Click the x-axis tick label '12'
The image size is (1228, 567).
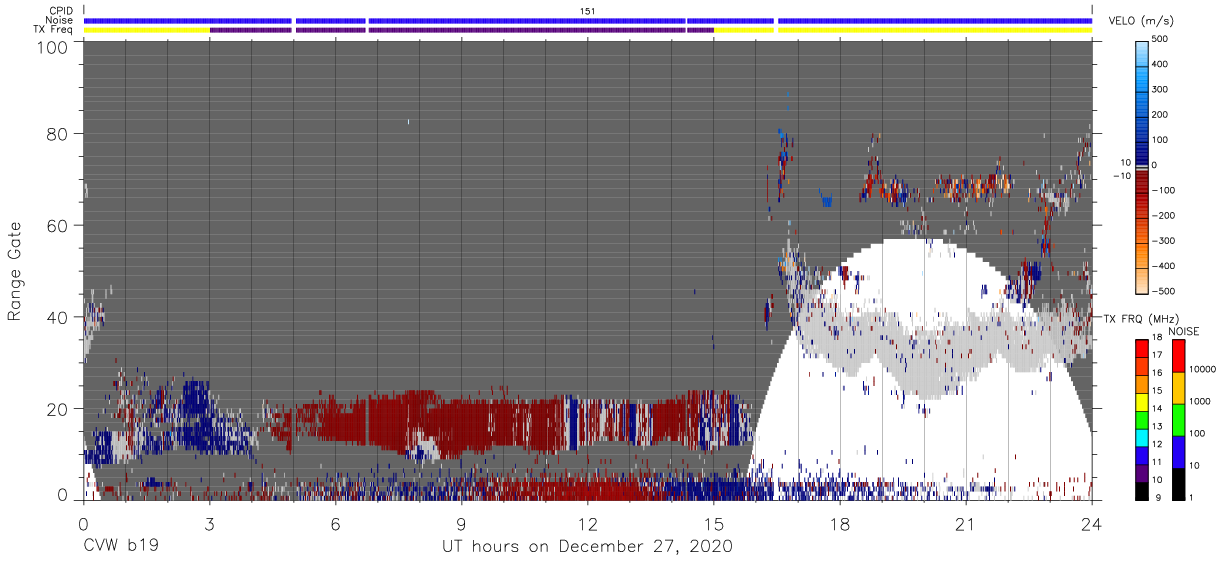click(x=587, y=524)
